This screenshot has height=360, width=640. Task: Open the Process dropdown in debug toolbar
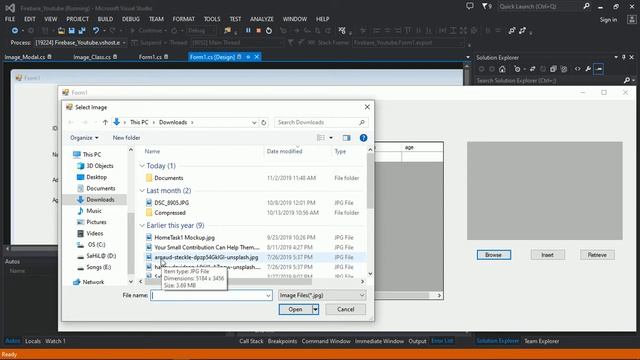[124, 43]
